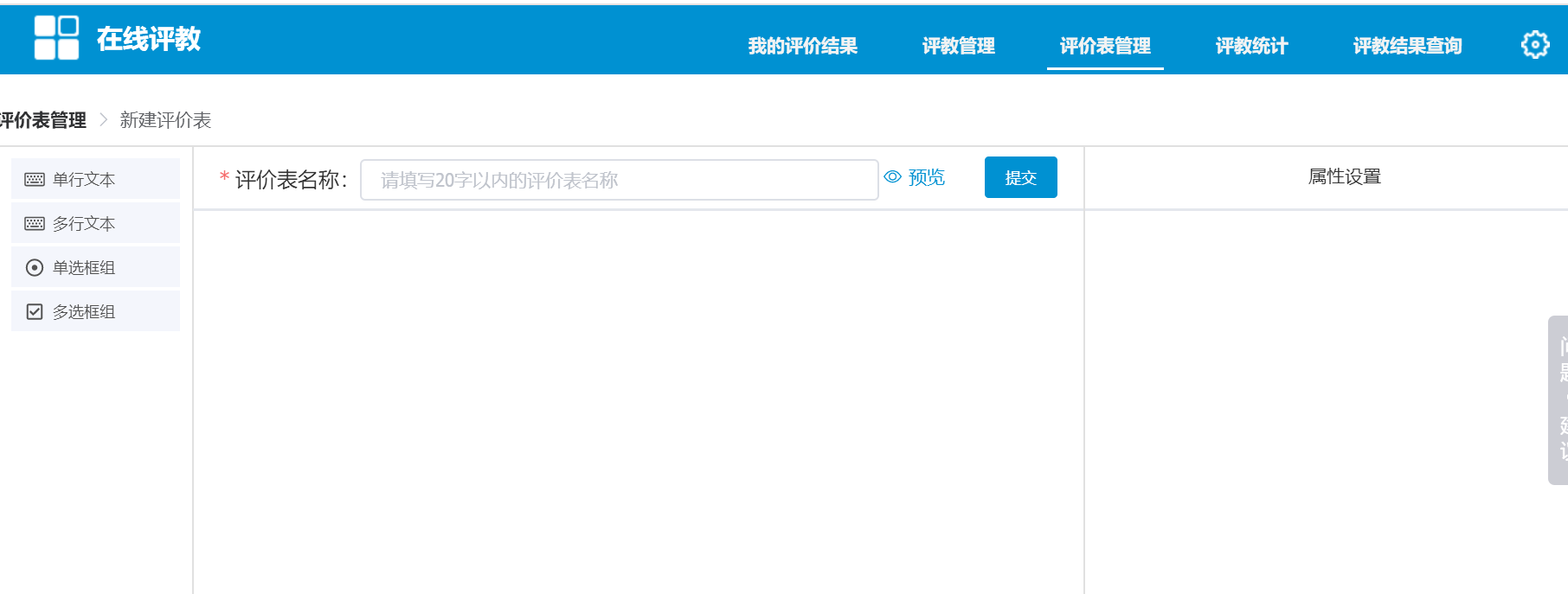Click the breadcrumb arrow separator
The height and width of the screenshot is (594, 1568).
coord(103,119)
